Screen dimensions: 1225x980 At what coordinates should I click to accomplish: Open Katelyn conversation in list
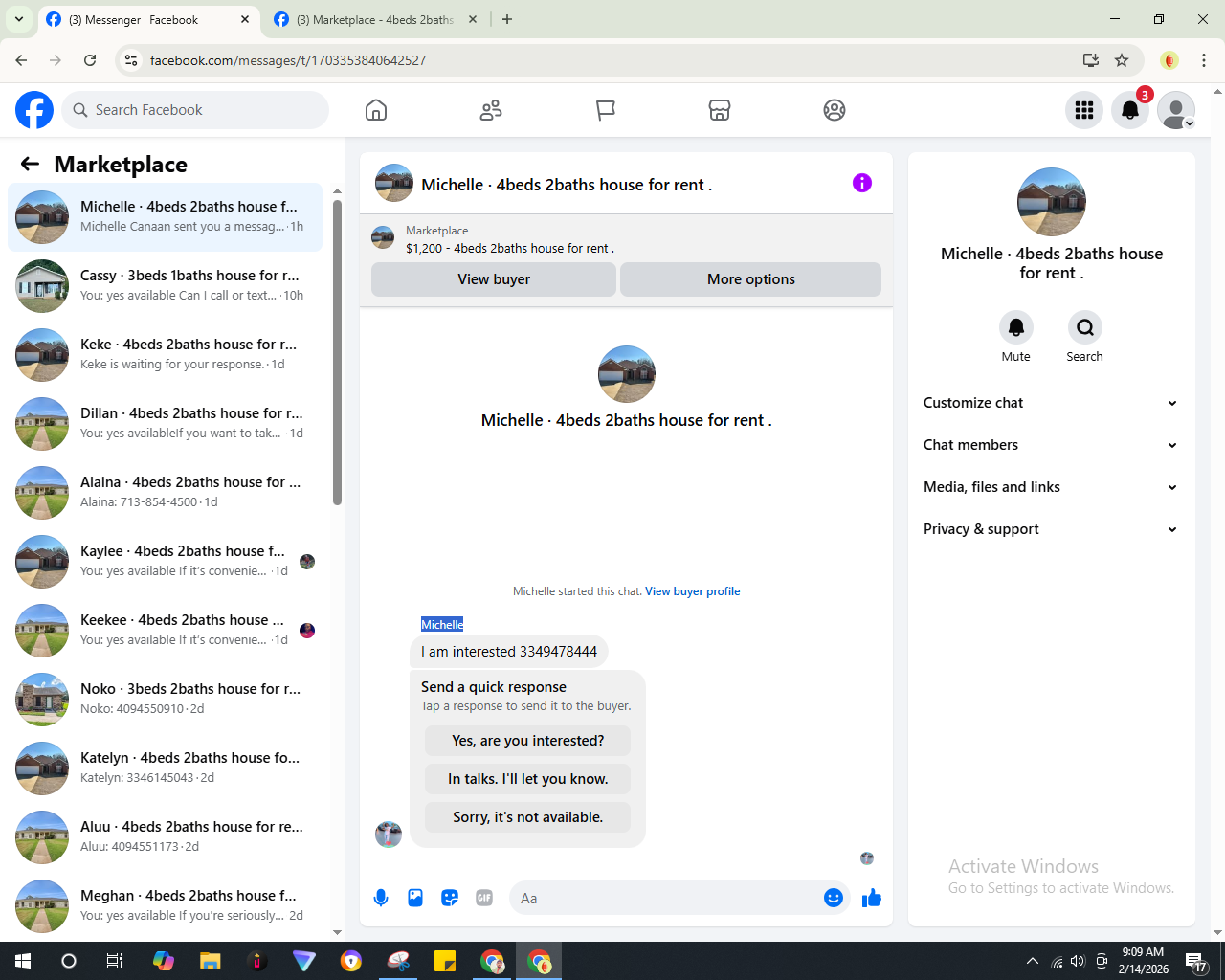coord(165,768)
